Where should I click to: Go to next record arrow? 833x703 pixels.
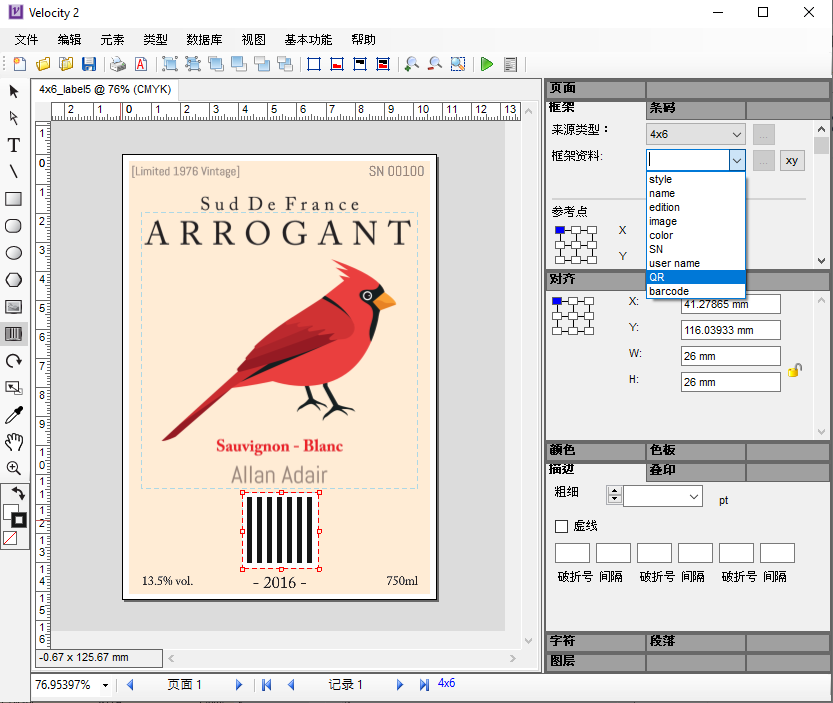[399, 685]
